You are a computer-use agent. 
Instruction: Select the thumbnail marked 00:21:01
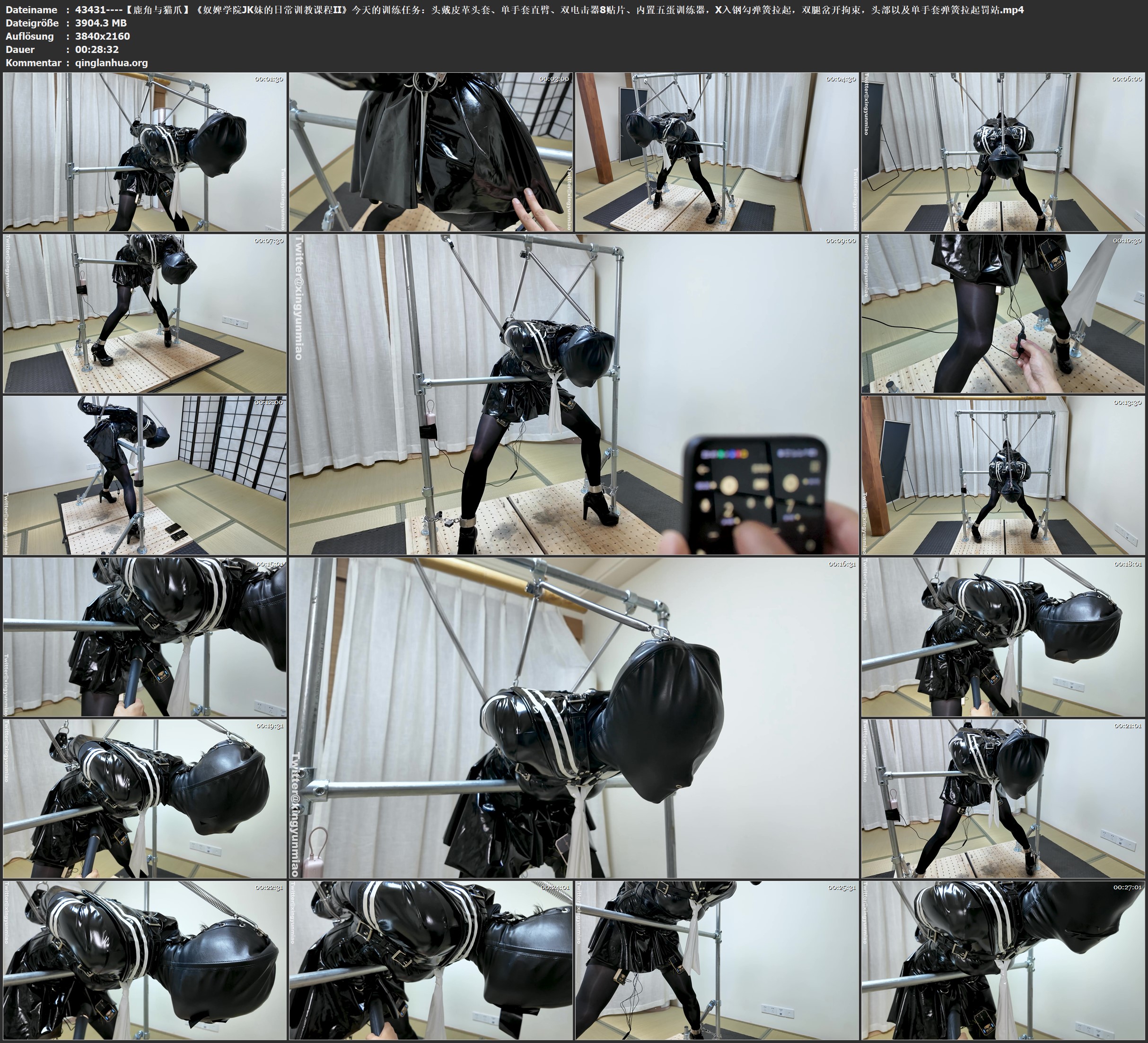(x=1003, y=798)
